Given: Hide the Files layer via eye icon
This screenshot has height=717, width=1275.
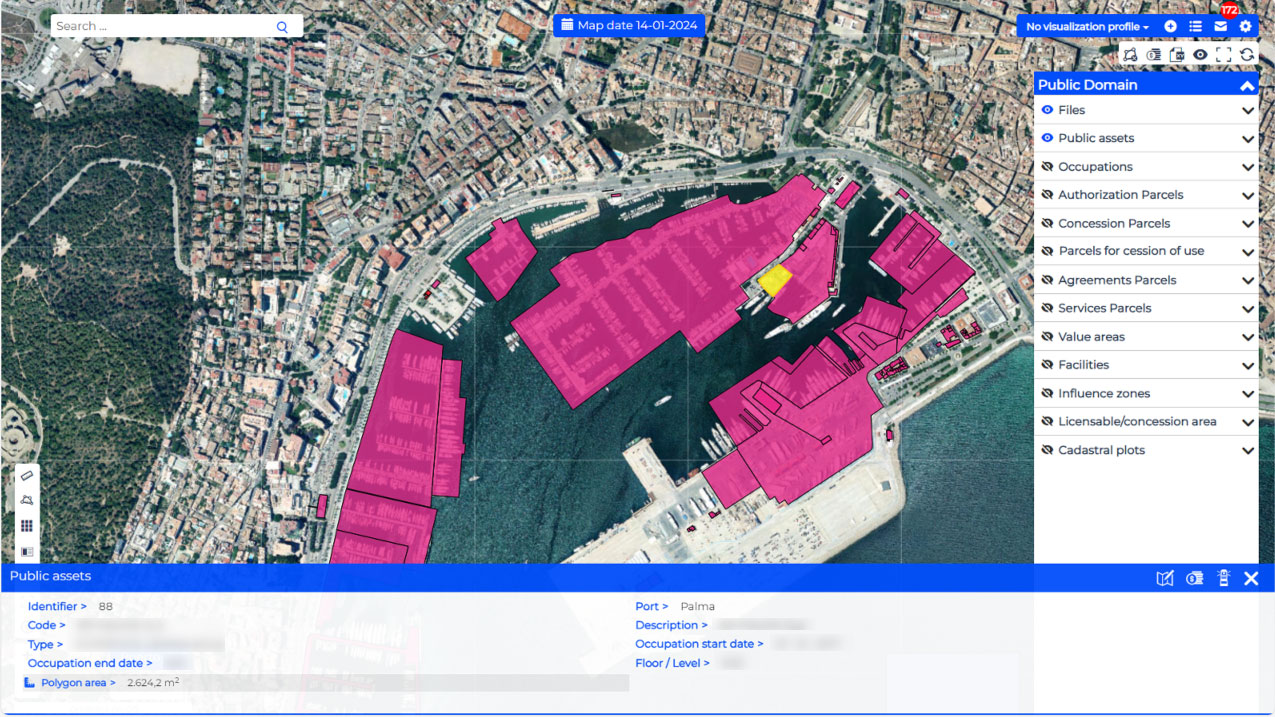Looking at the screenshot, I should (1047, 110).
